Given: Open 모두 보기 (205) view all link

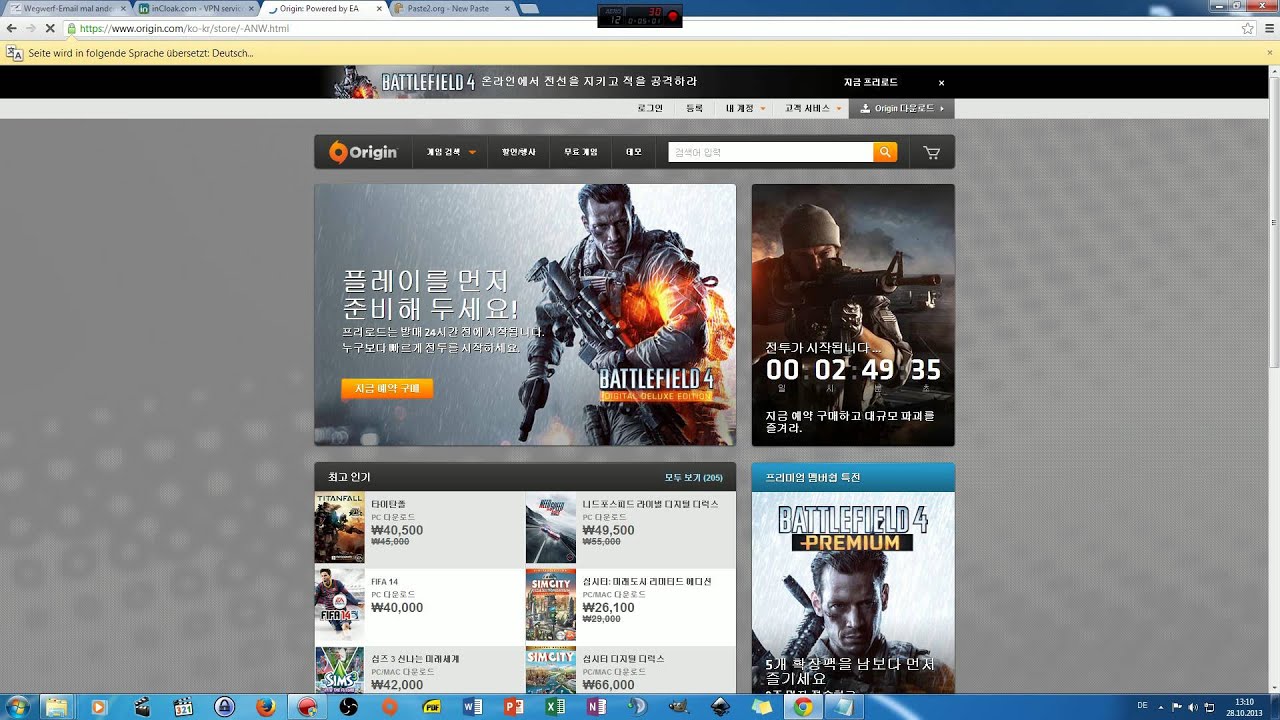Looking at the screenshot, I should pyautogui.click(x=693, y=477).
